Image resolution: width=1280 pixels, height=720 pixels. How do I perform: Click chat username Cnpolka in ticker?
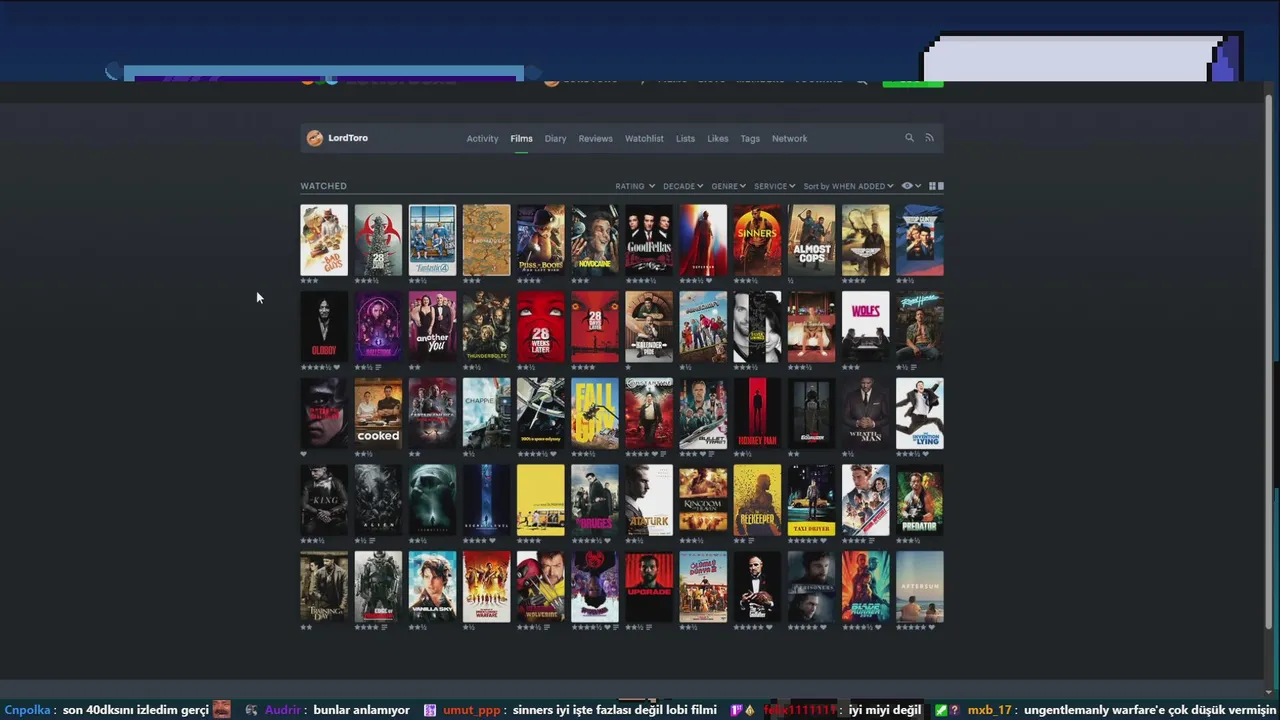pyautogui.click(x=28, y=710)
